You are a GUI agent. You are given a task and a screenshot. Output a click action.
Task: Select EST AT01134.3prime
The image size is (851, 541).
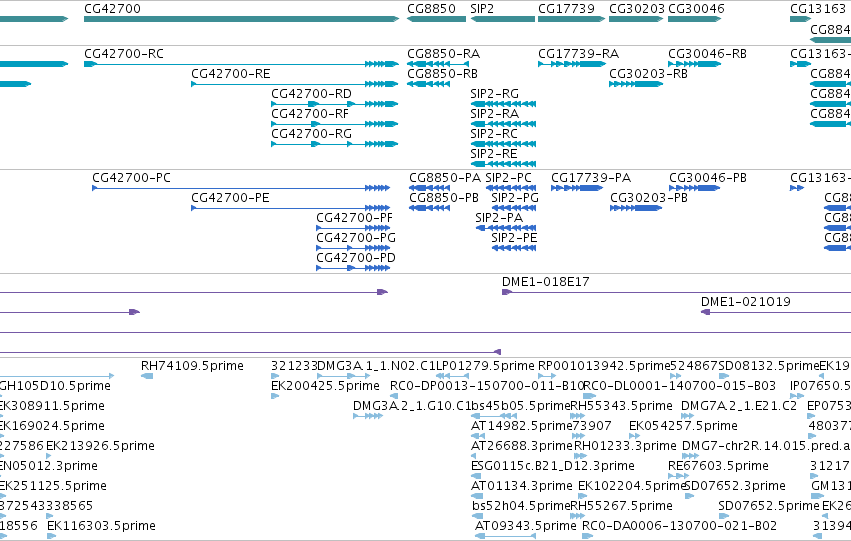coord(477,496)
